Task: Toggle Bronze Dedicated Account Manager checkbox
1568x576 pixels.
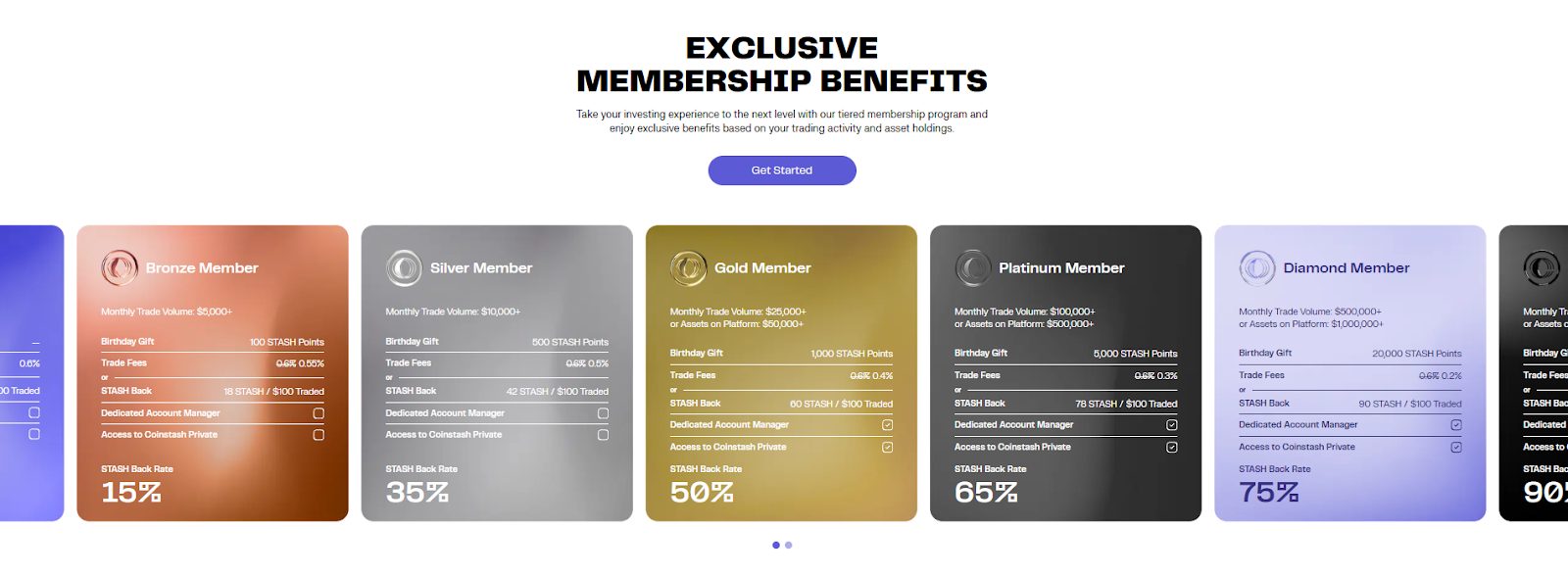Action: (x=318, y=413)
